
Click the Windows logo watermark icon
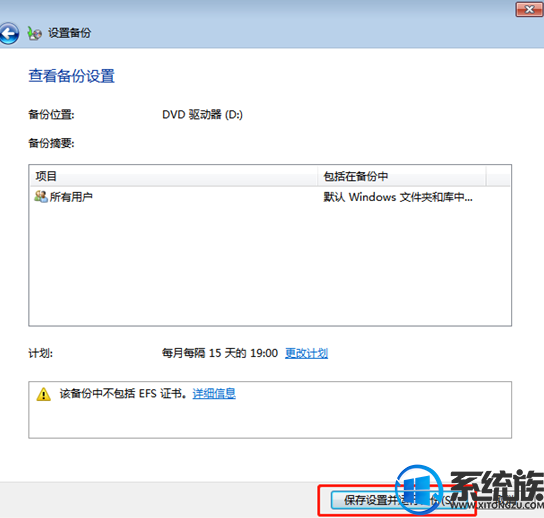419,490
